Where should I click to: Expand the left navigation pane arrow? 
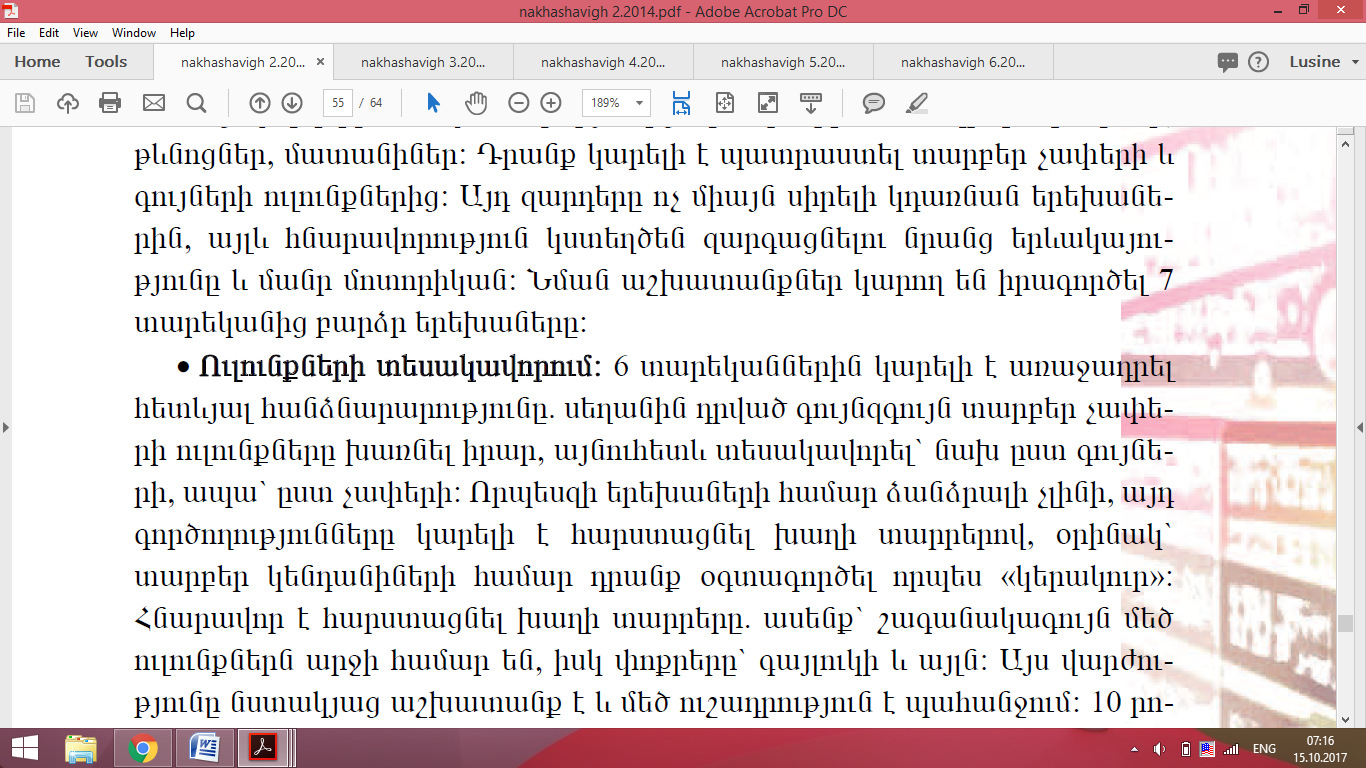click(x=6, y=427)
